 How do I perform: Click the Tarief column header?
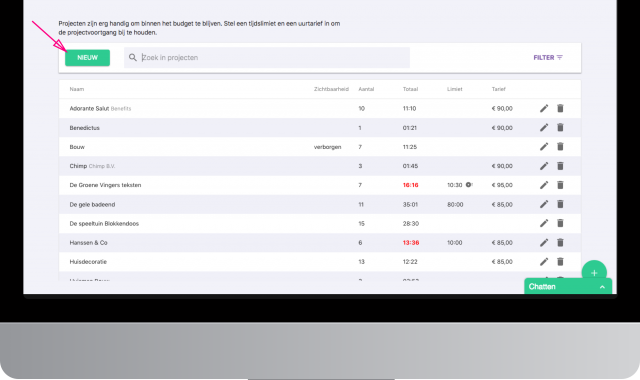pos(498,89)
